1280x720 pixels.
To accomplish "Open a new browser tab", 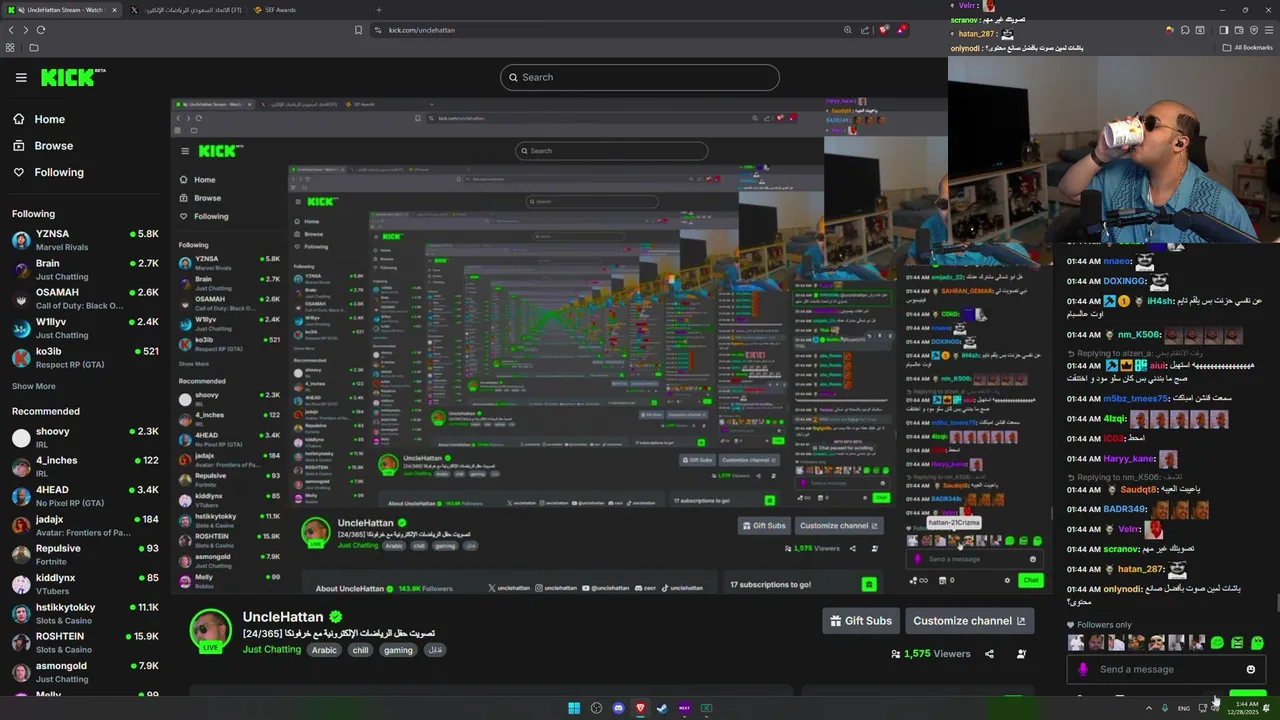I will click(378, 10).
